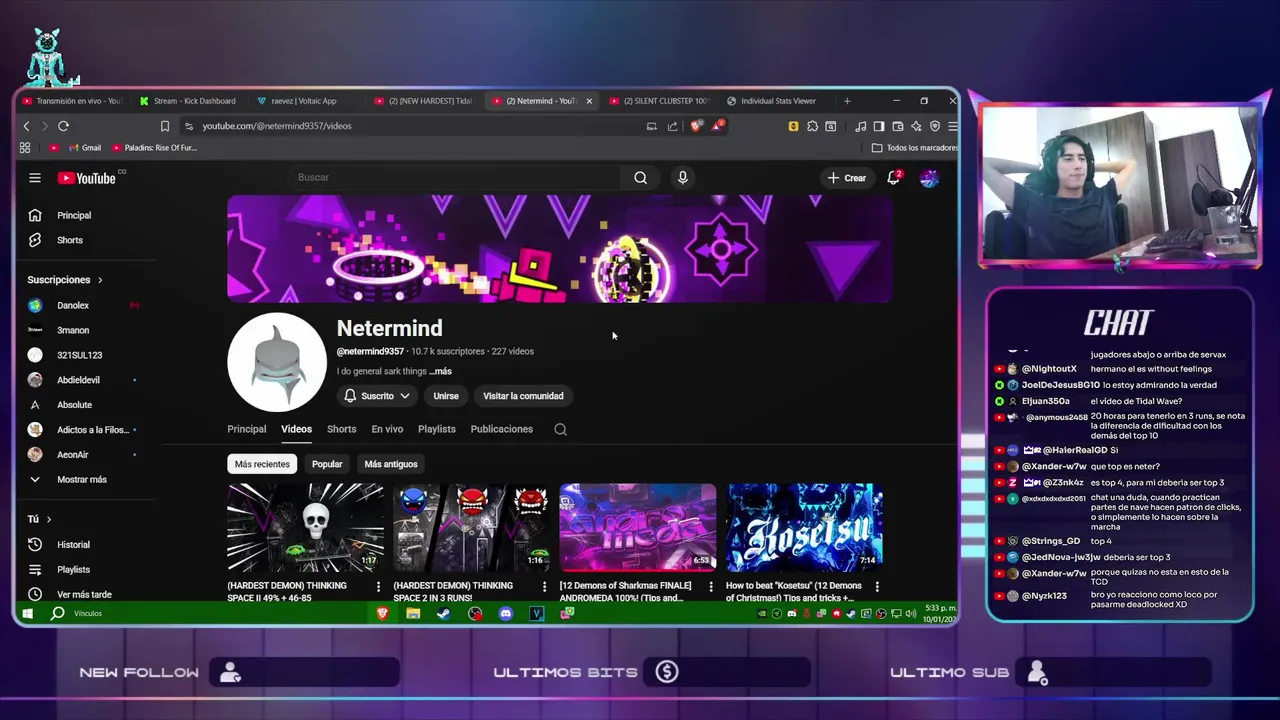
Task: Expand Mostrar más in subscriptions
Action: (81, 480)
